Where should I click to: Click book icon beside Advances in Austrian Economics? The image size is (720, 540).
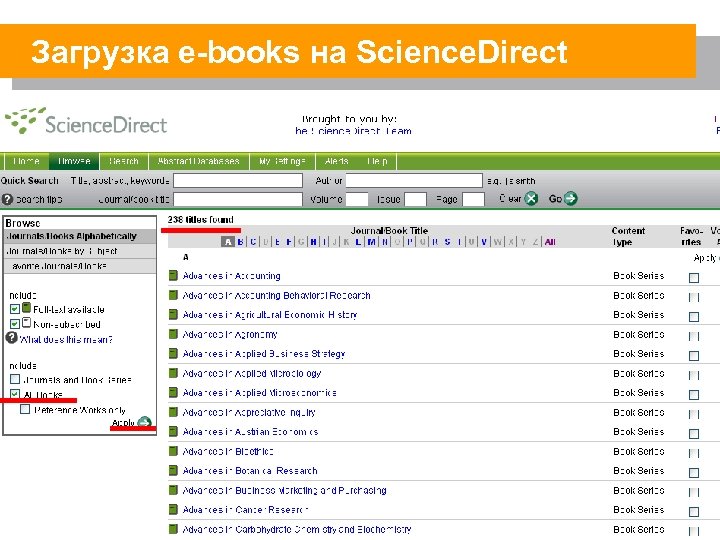coord(173,431)
